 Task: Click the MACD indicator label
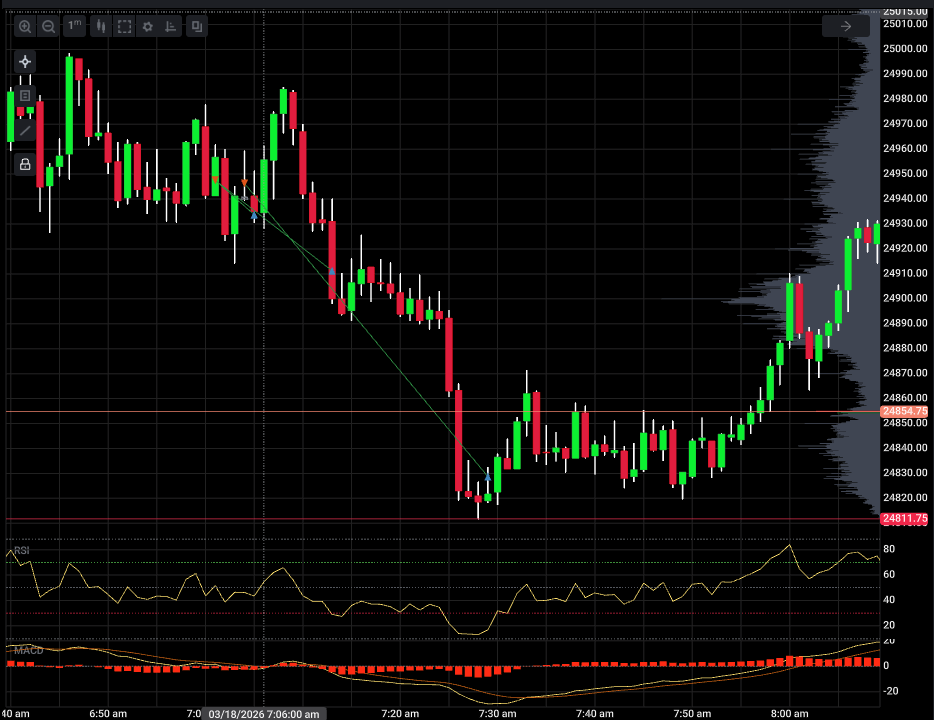pos(29,650)
